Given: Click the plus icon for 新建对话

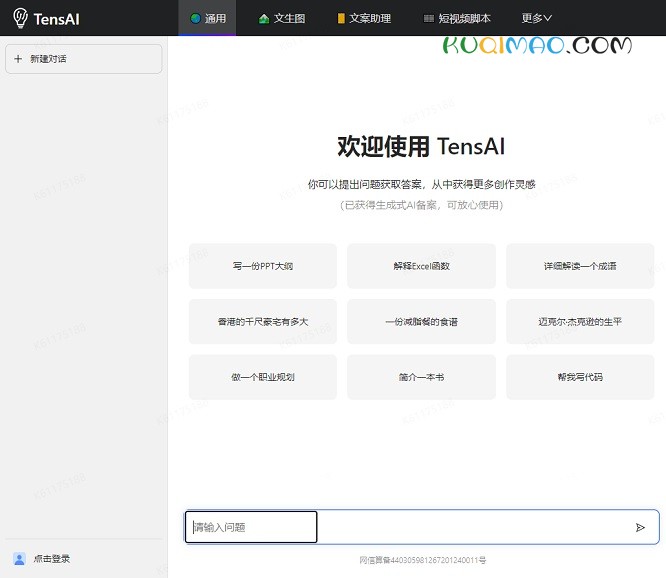Looking at the screenshot, I should pos(18,59).
